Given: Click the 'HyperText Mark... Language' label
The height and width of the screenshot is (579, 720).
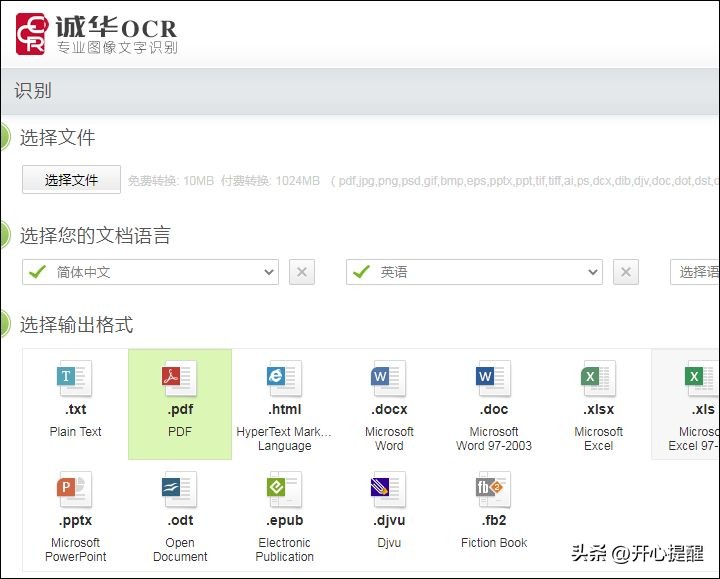Looking at the screenshot, I should click(x=284, y=438).
